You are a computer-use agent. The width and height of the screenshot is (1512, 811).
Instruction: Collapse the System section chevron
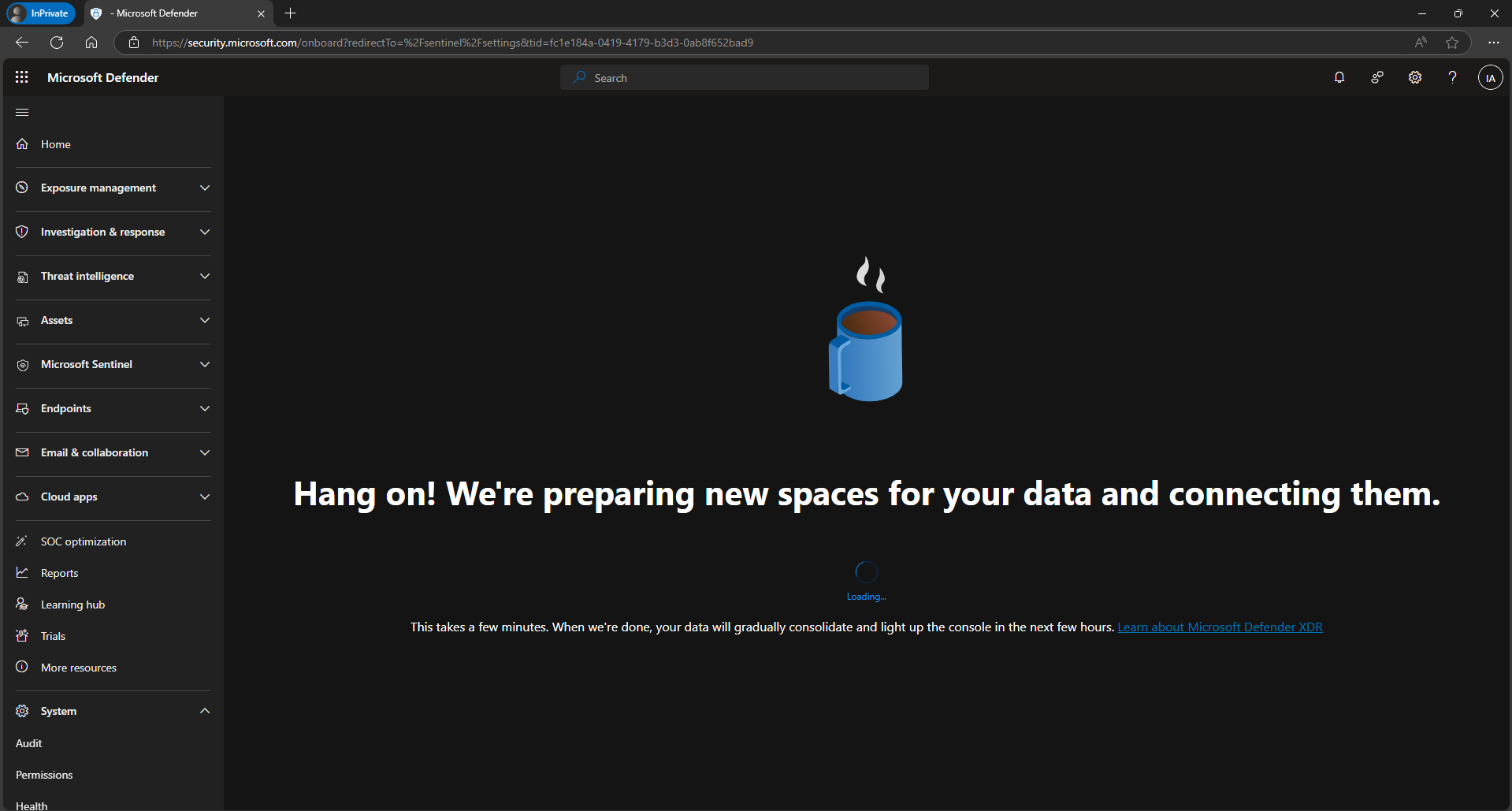pos(205,711)
